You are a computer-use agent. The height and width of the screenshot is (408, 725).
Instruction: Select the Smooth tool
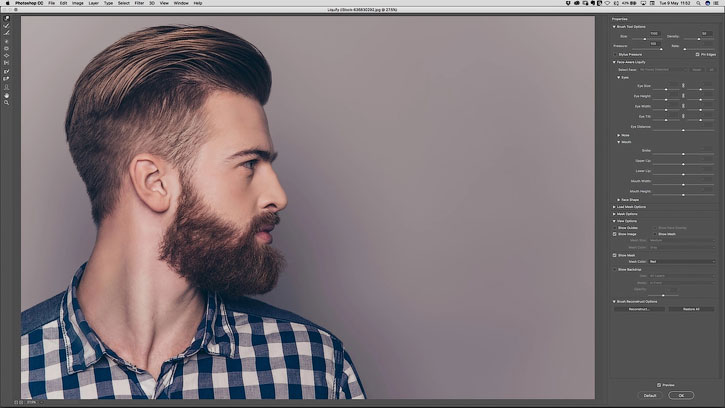click(x=6, y=33)
